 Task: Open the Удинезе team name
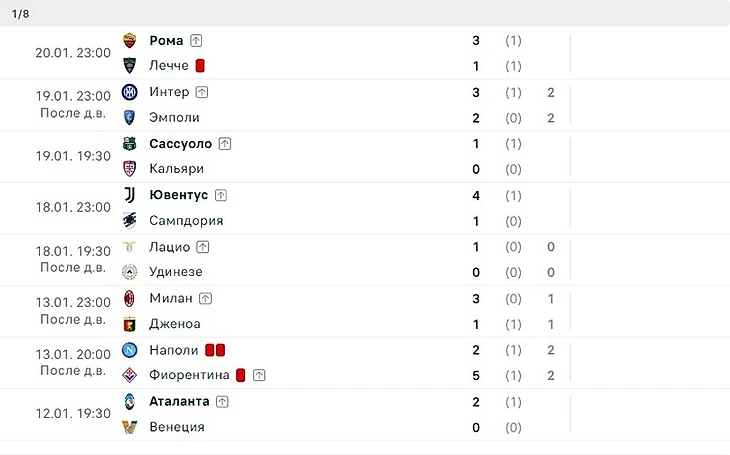(176, 272)
